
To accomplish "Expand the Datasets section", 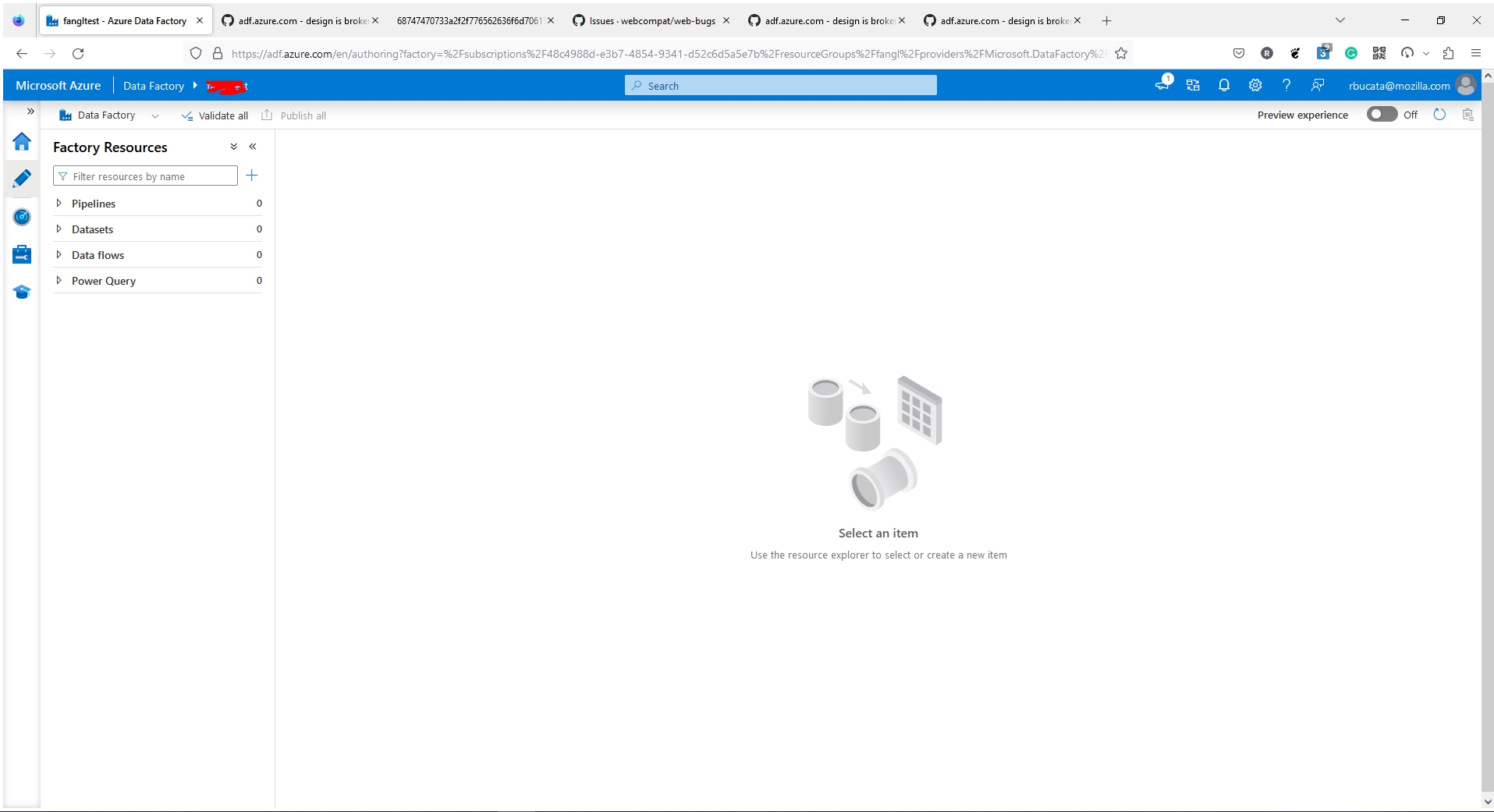I will tap(59, 229).
